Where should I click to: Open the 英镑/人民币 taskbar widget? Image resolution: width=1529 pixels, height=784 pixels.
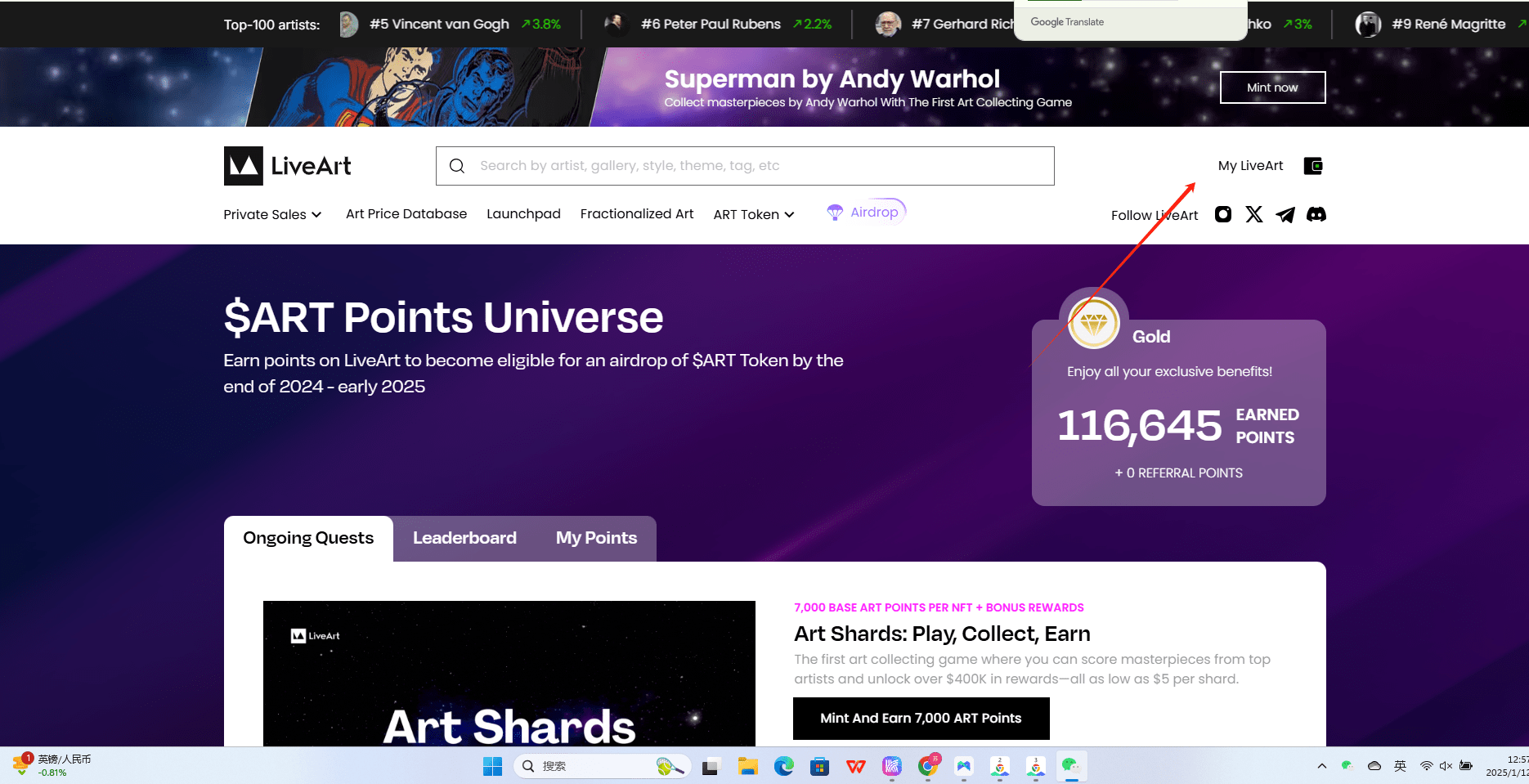52,765
